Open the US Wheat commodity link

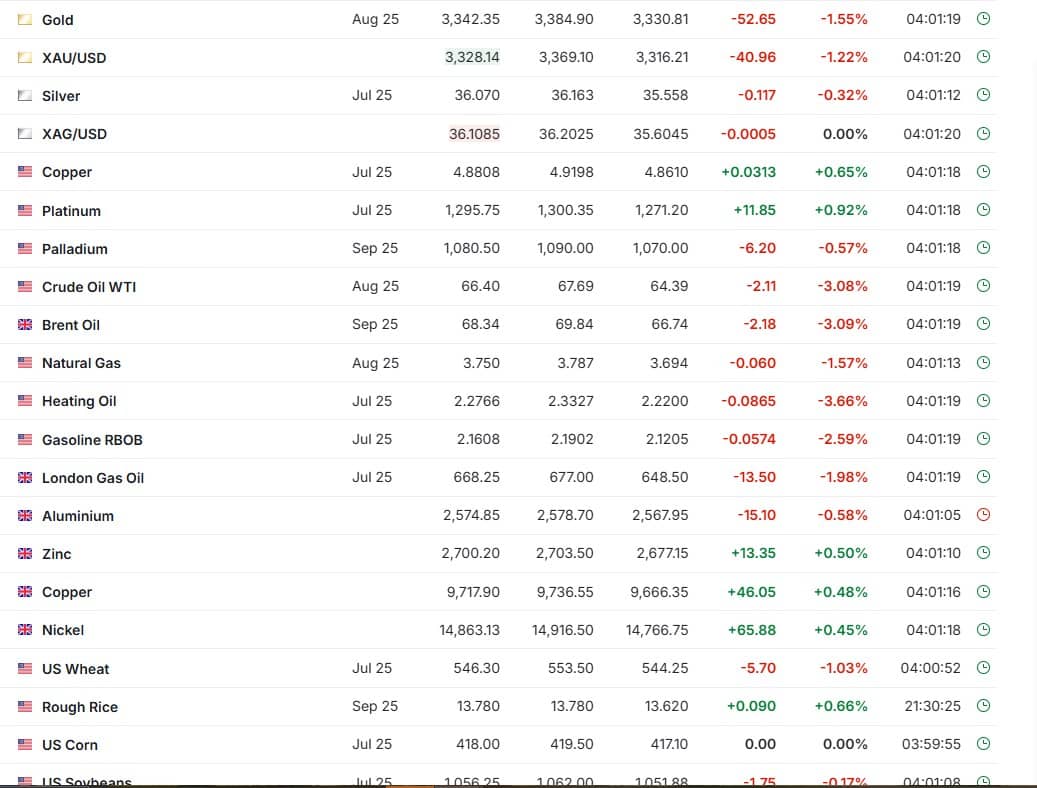click(x=76, y=669)
